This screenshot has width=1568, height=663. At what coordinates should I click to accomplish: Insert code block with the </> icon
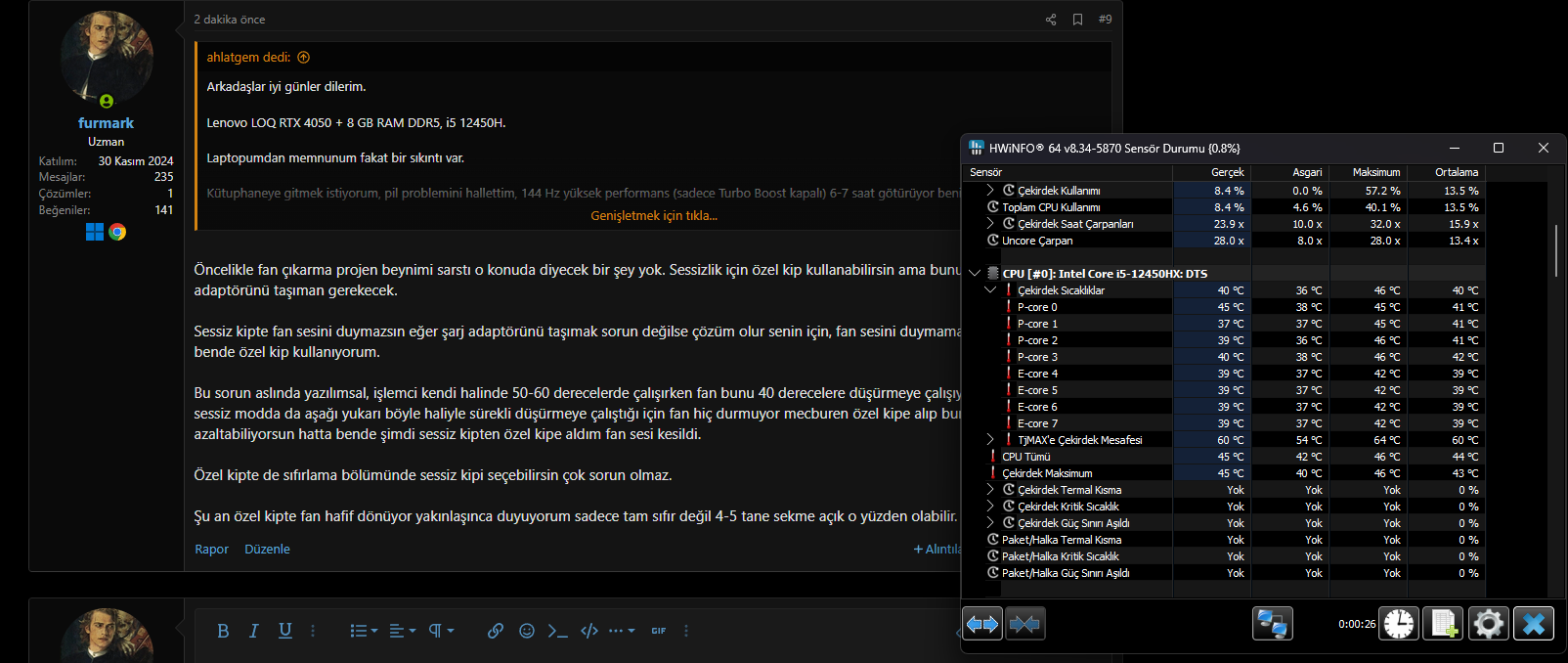(x=589, y=631)
